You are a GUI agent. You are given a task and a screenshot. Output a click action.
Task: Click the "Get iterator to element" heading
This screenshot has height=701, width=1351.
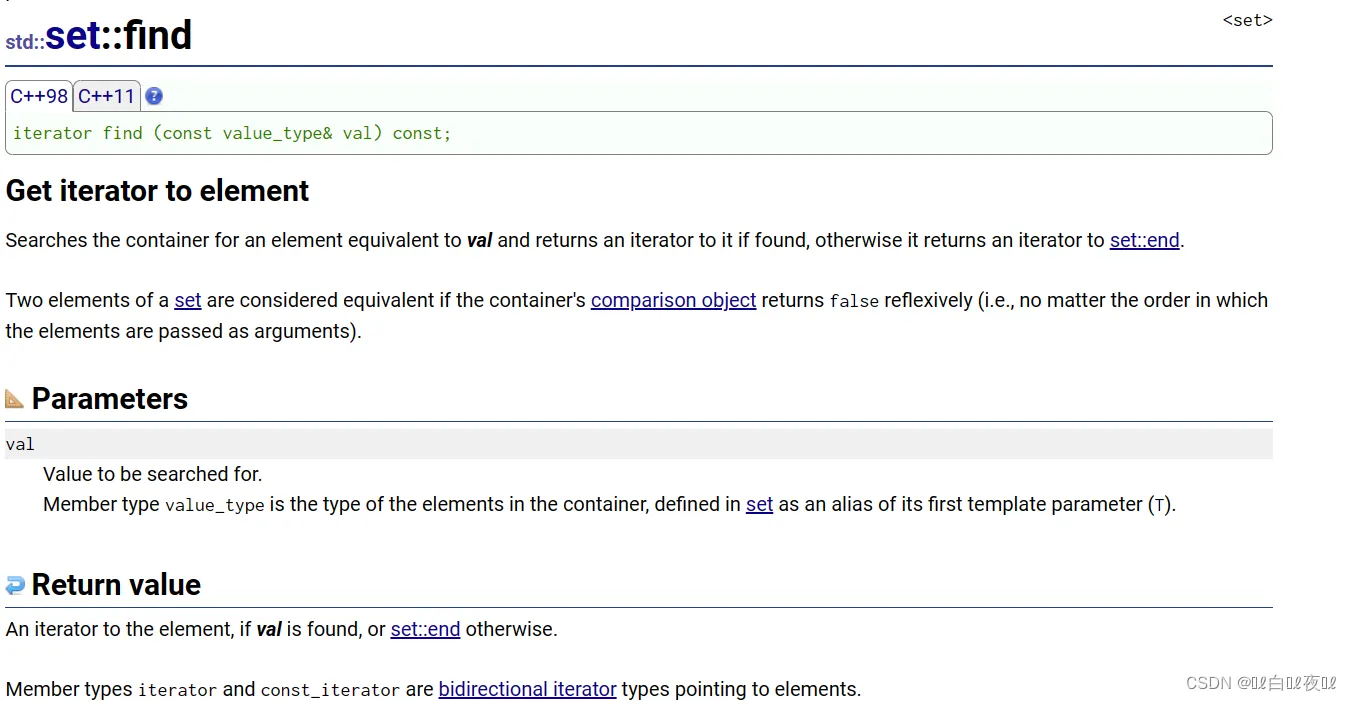tap(158, 191)
